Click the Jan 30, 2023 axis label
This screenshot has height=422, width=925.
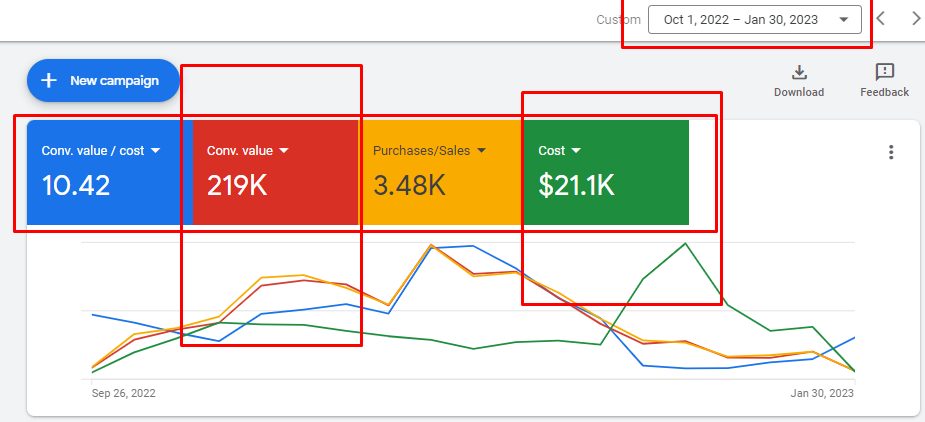coord(822,393)
